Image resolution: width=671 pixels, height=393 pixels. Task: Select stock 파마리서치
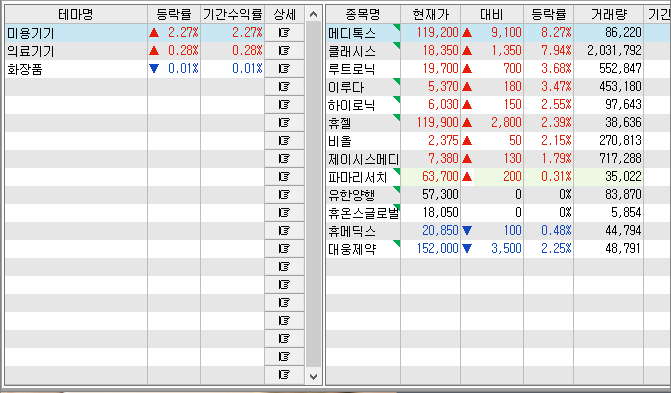click(x=357, y=177)
